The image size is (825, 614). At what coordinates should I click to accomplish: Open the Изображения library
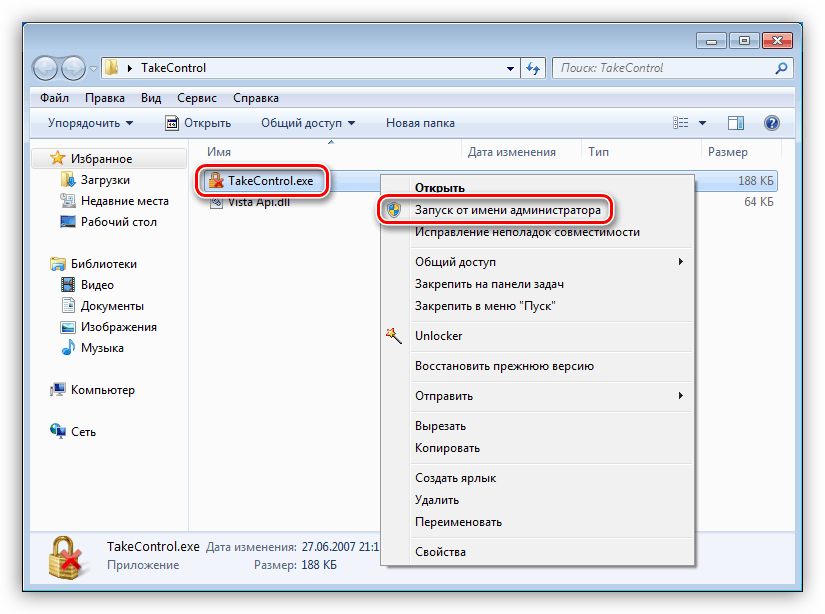coord(118,327)
